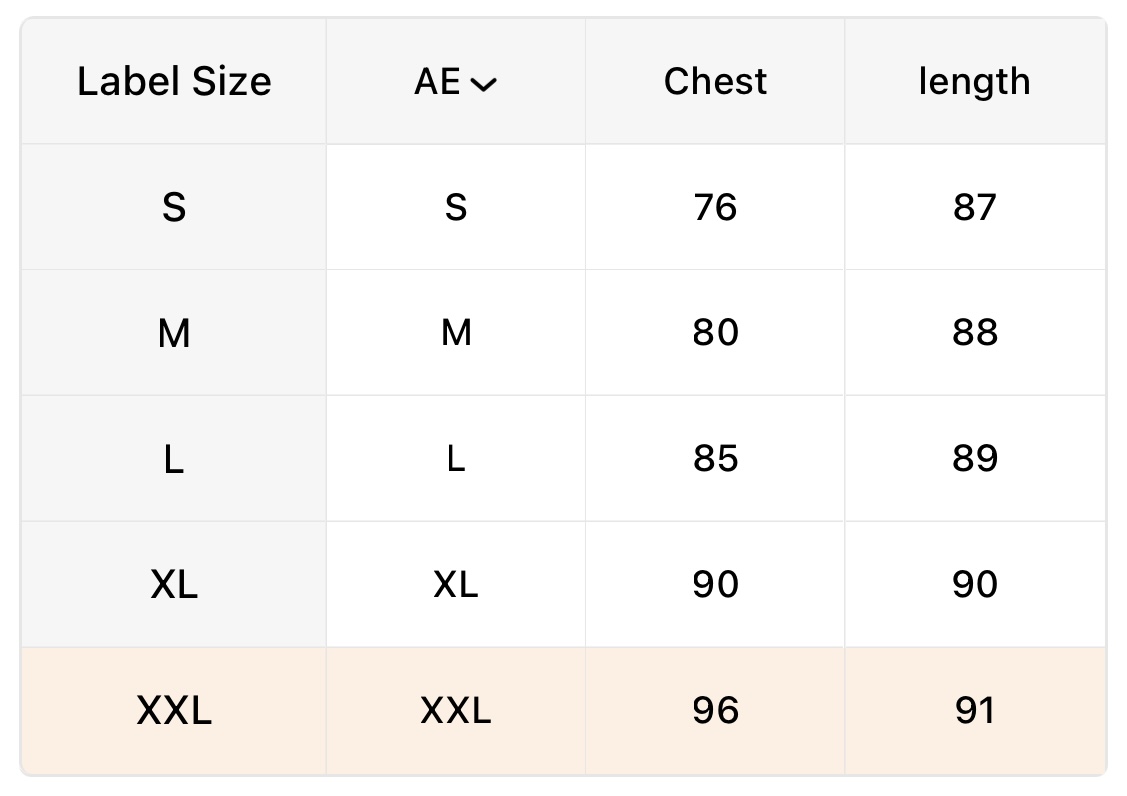The image size is (1127, 796).
Task: Click the length column header
Action: pos(974,82)
